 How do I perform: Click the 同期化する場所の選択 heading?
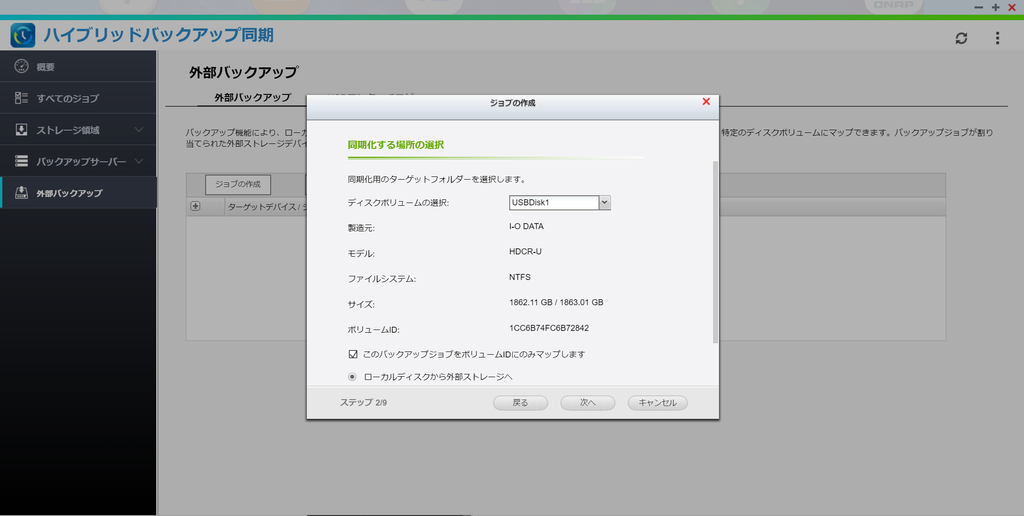coord(396,144)
